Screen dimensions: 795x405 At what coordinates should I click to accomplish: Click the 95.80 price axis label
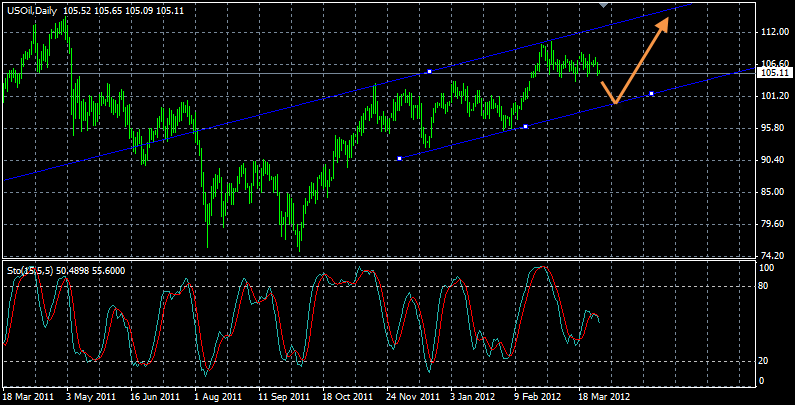pyautogui.click(x=774, y=128)
